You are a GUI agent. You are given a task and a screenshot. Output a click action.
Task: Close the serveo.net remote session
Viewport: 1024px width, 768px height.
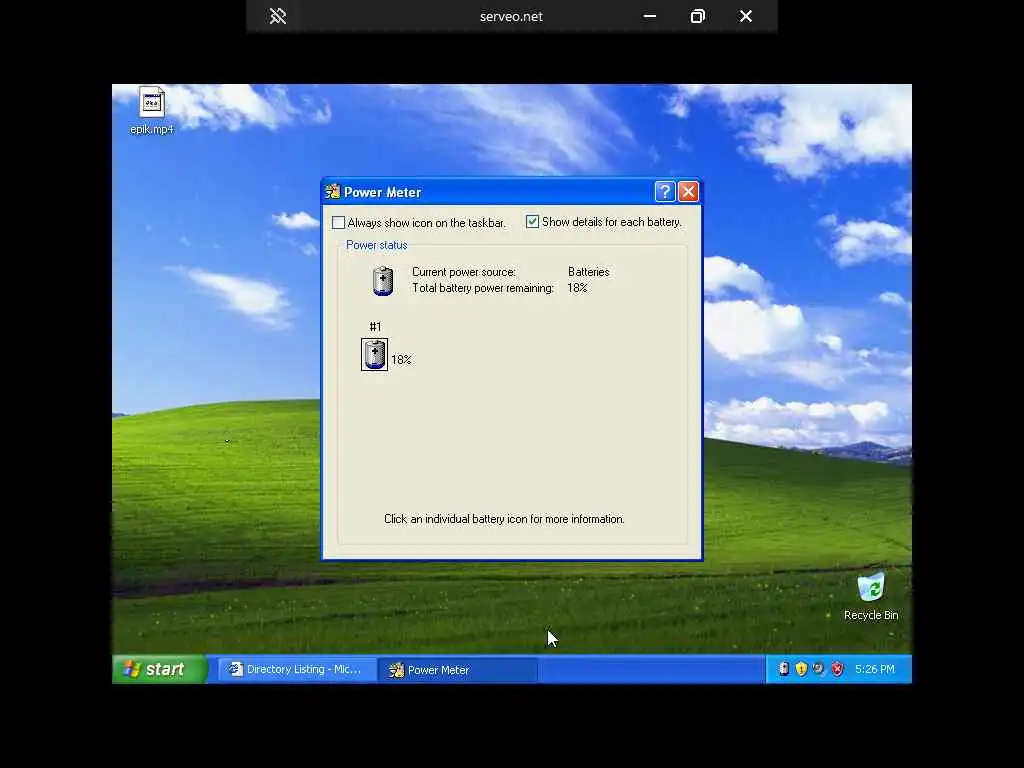[x=746, y=16]
